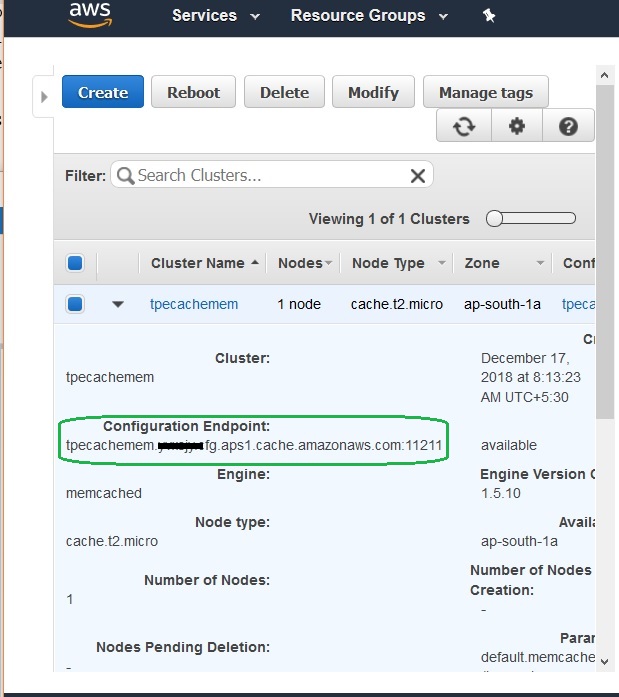Open the help question mark icon
The image size is (619, 697).
click(x=568, y=127)
